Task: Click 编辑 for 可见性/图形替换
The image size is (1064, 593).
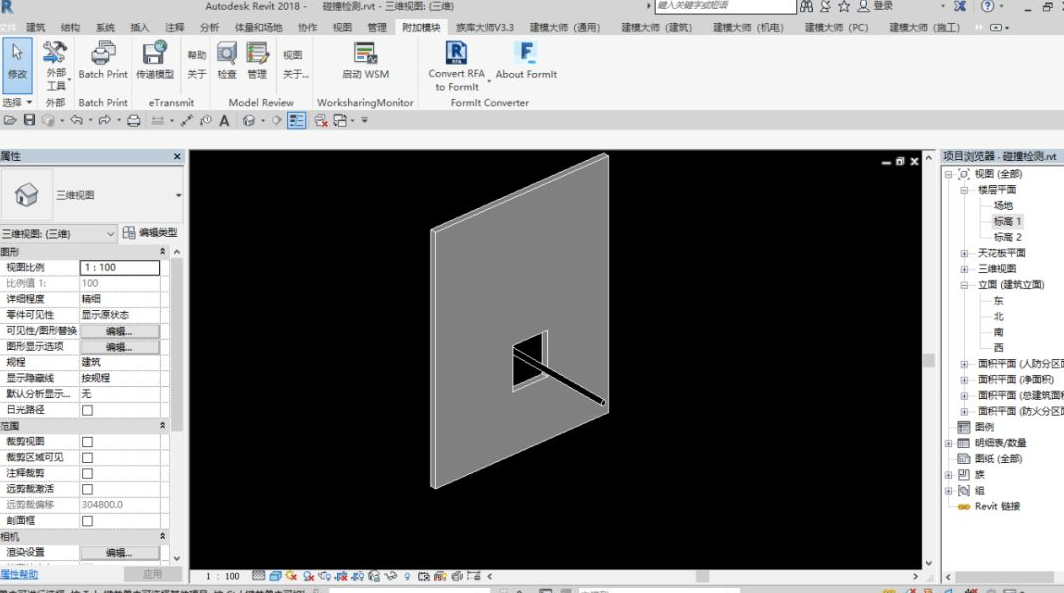Action: tap(119, 331)
